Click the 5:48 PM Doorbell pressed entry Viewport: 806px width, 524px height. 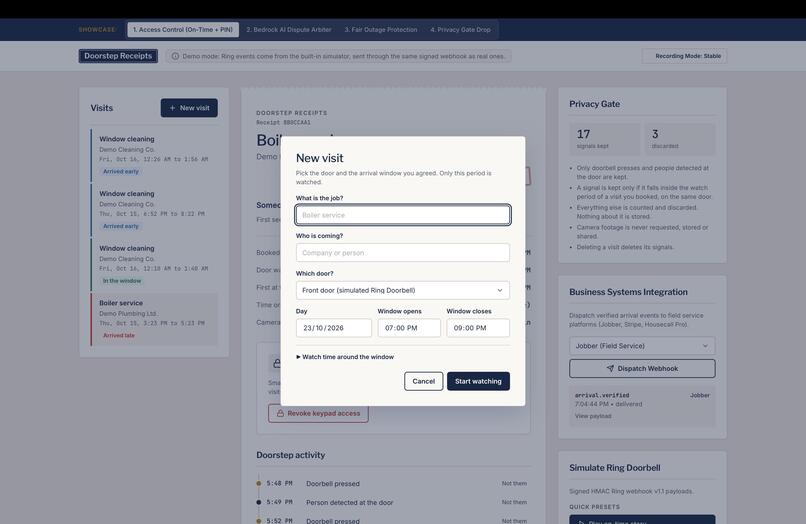(393, 483)
